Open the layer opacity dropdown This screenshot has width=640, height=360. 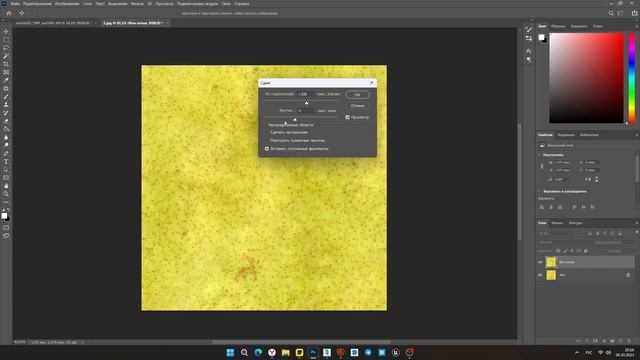628,242
